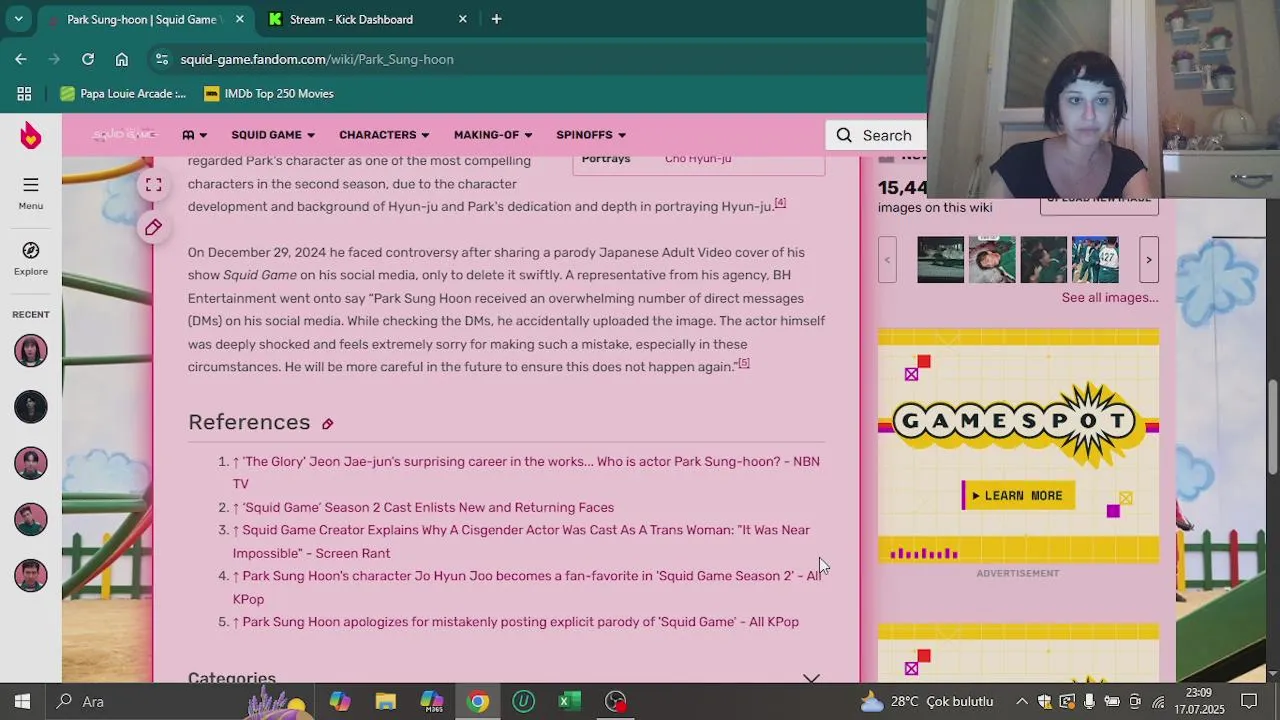Click the pencil edit page icon
Screen dimensions: 1280x720
tap(153, 228)
